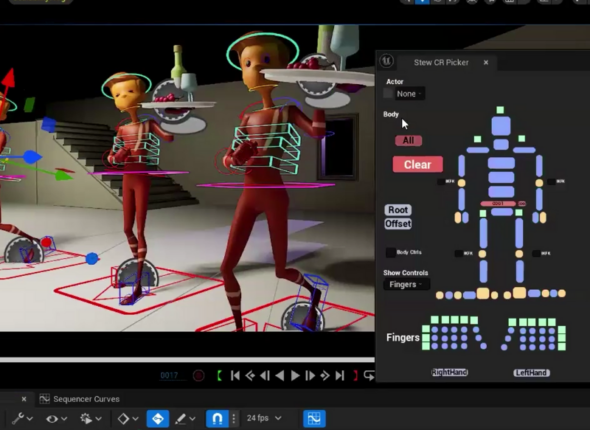Image resolution: width=590 pixels, height=430 pixels.
Task: Set the green playback range start bracket
Action: 219,375
